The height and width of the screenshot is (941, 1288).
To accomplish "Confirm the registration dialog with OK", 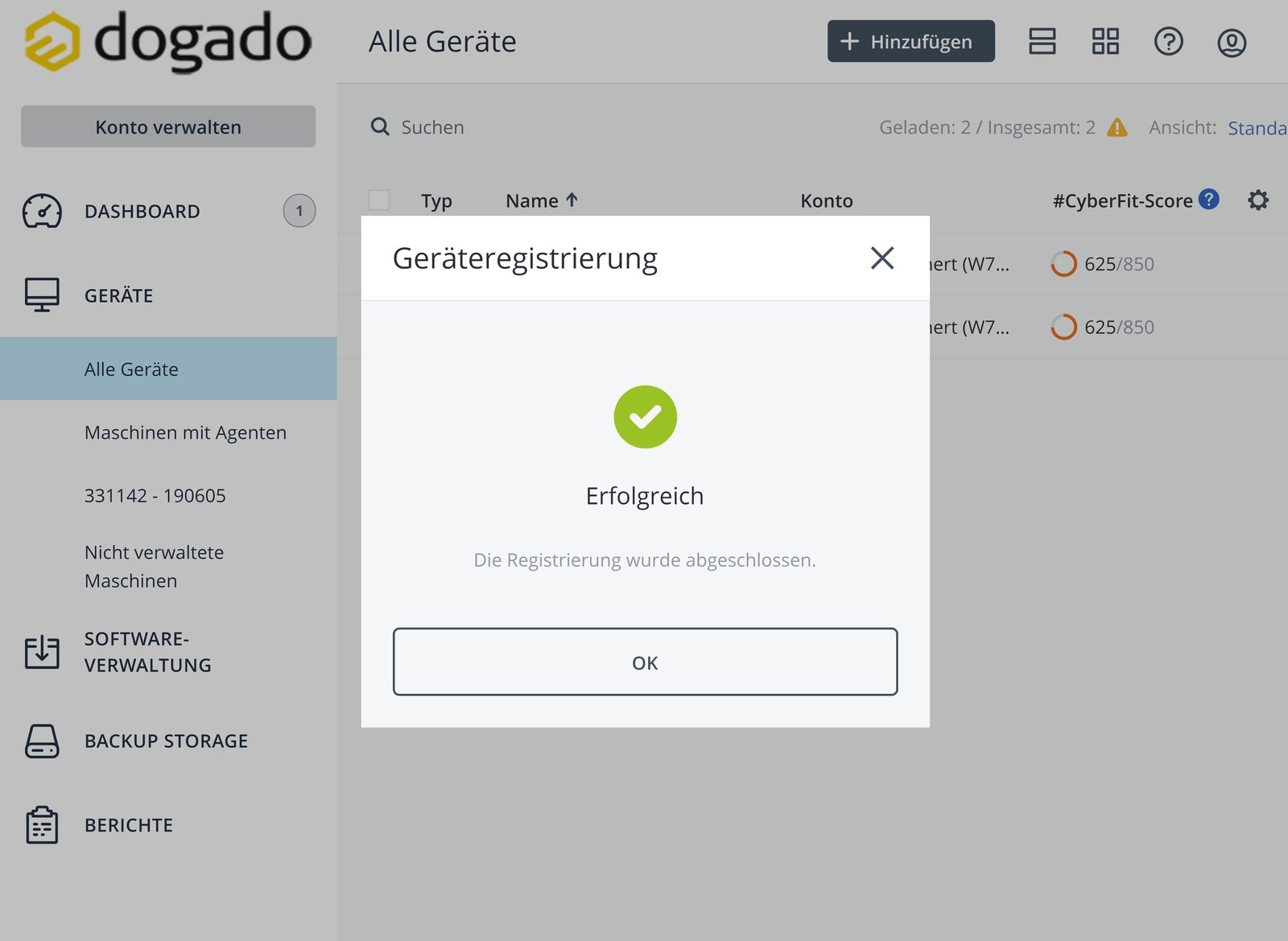I will coord(644,662).
